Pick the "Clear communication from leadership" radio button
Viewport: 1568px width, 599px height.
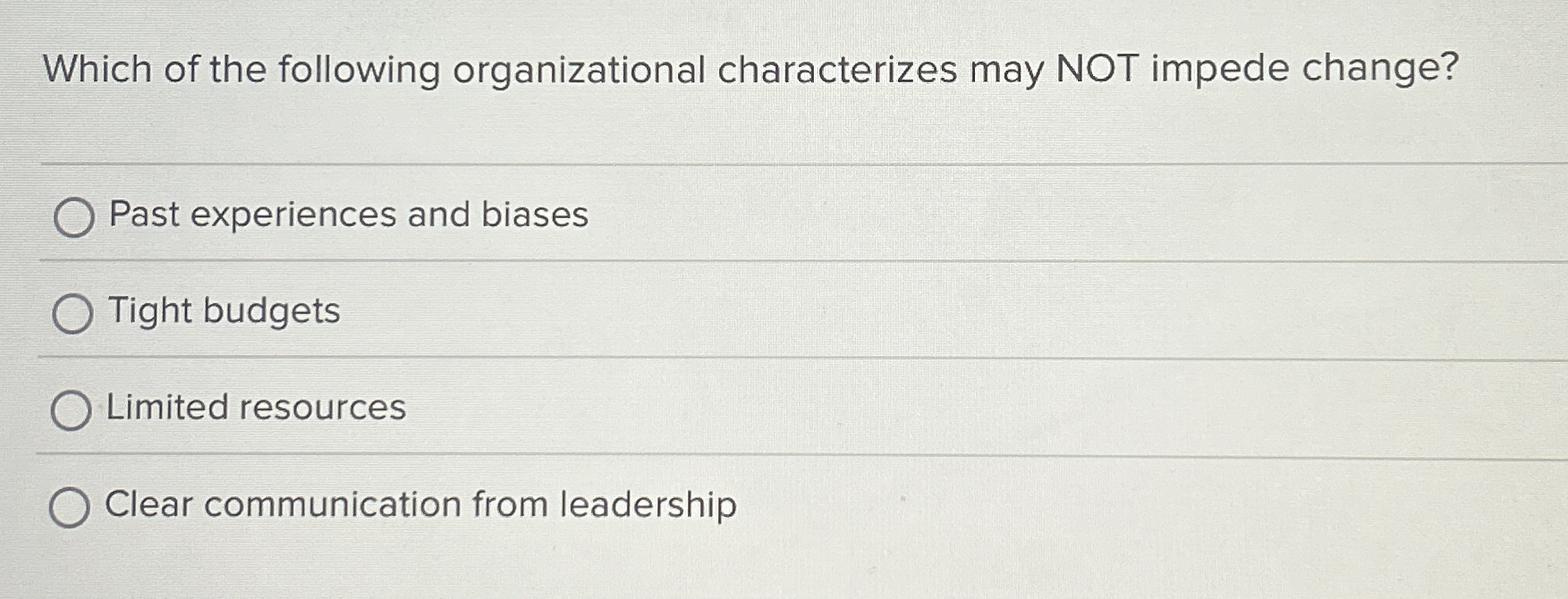tap(69, 507)
